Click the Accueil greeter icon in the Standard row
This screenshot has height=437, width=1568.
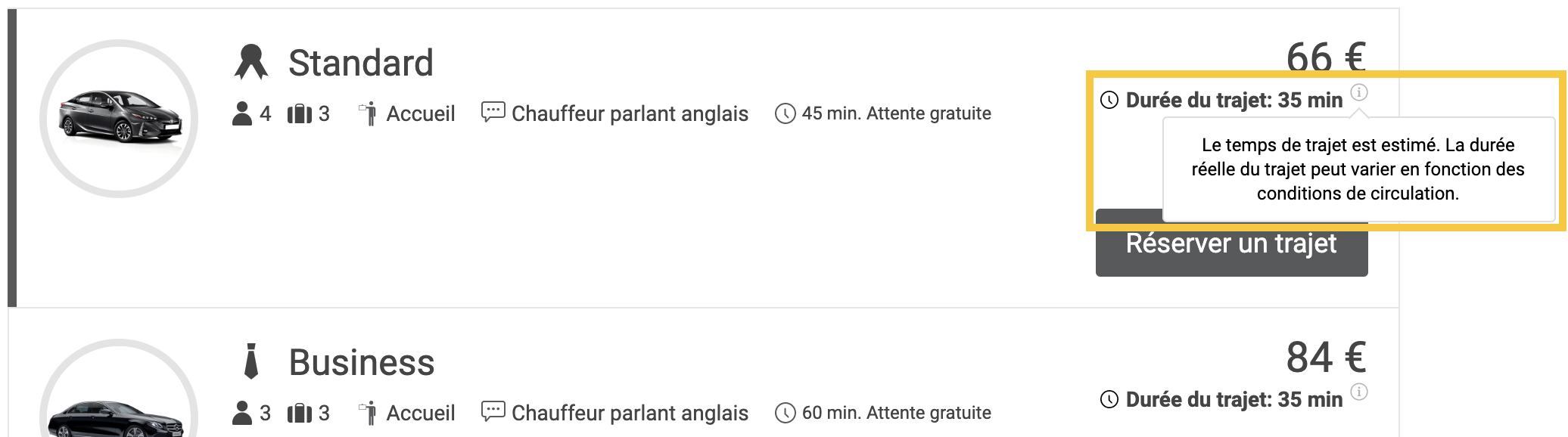click(369, 113)
